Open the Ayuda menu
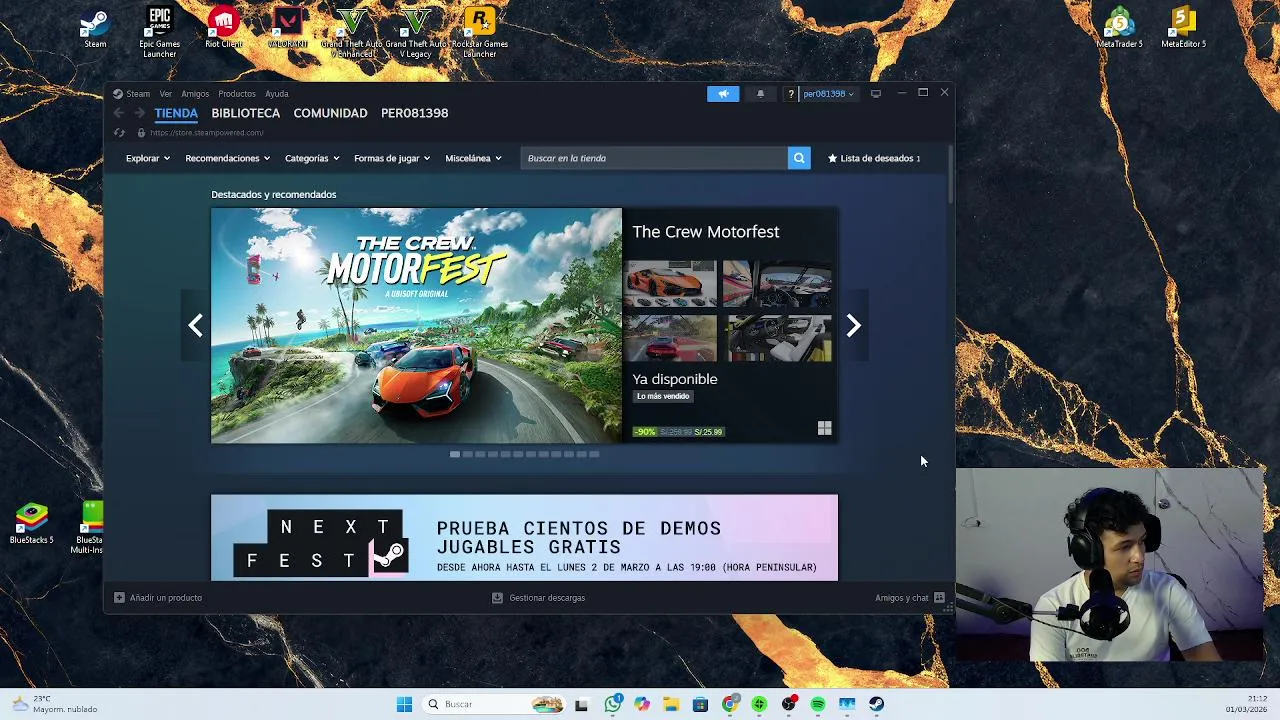 coord(277,94)
